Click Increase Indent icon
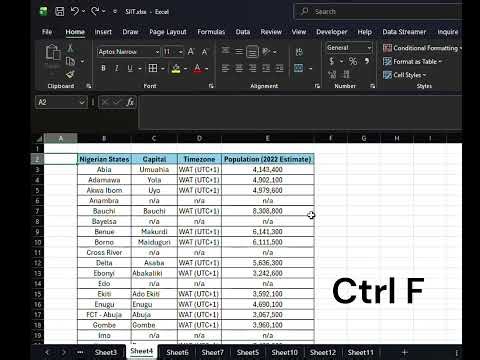Screen dimensions: 480x360 tap(279, 68)
